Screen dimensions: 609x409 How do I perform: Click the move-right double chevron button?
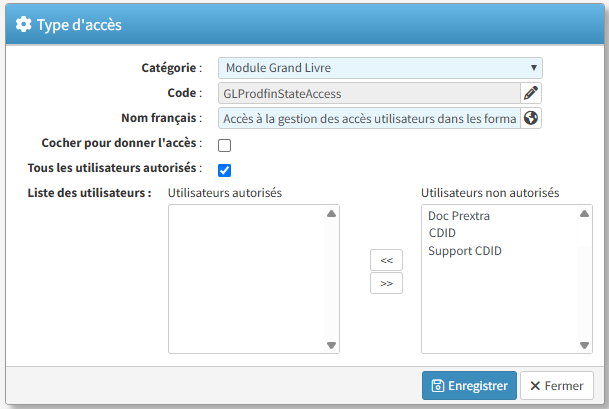pos(386,283)
